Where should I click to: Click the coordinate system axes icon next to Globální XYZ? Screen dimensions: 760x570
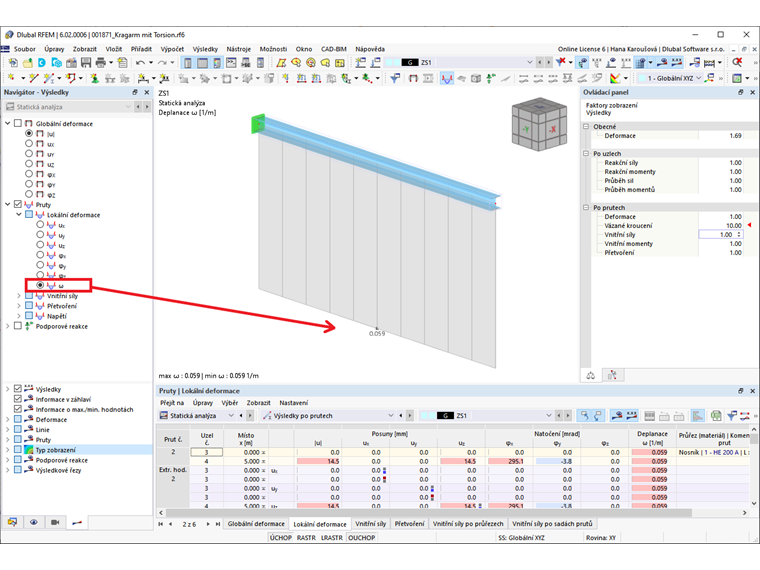point(711,78)
